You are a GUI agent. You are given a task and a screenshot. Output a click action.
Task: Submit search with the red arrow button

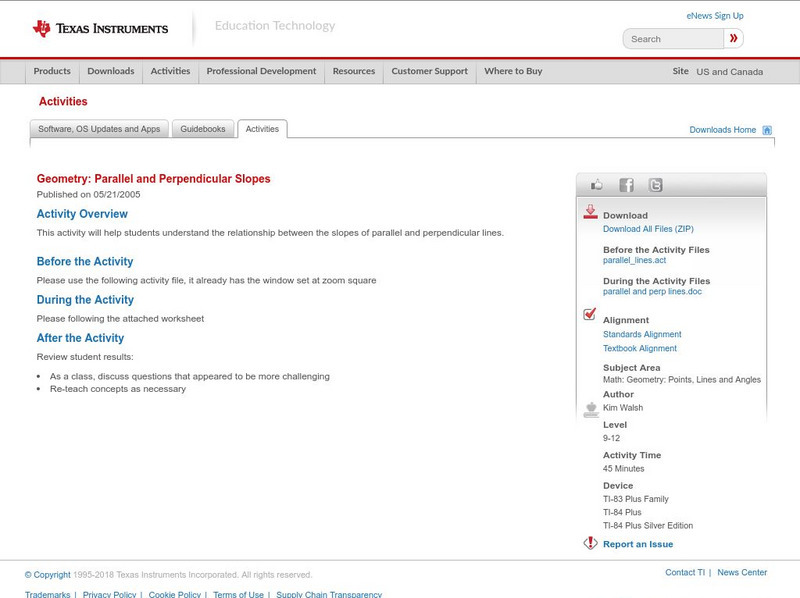734,39
